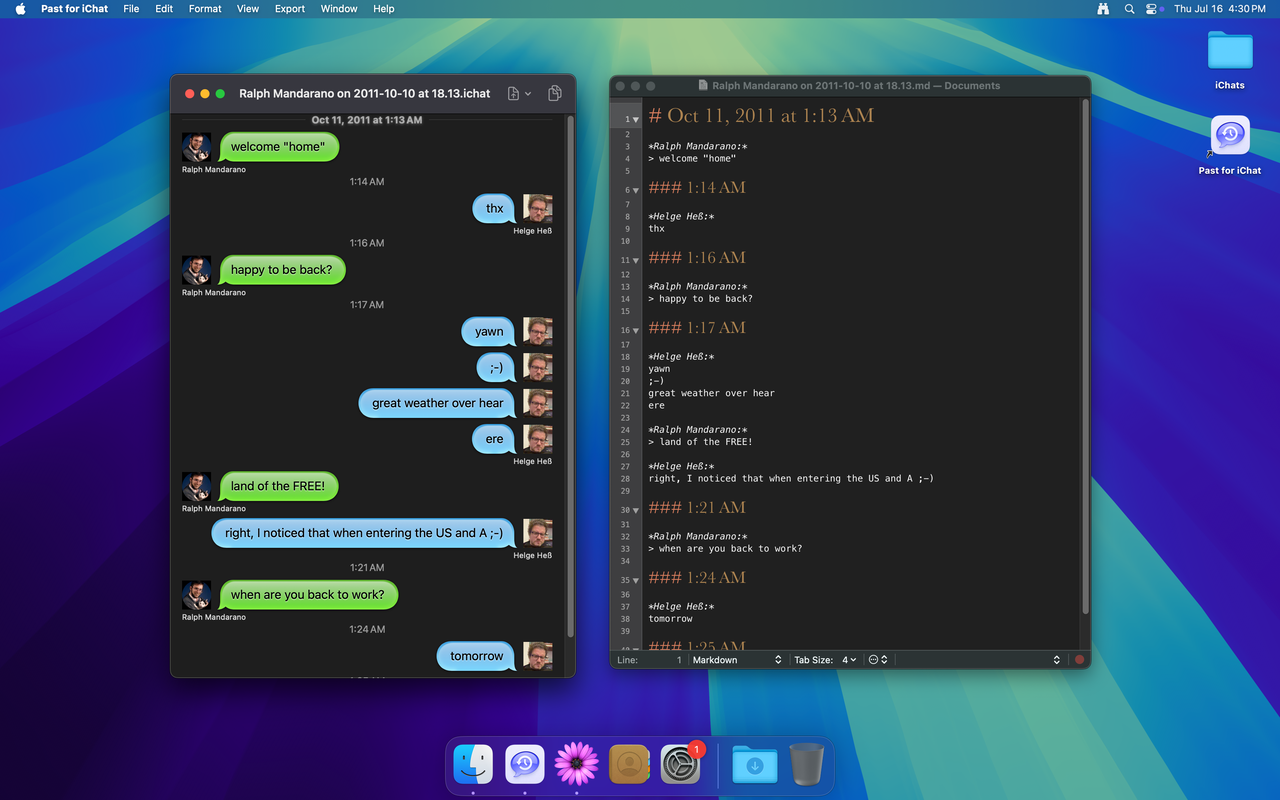Open Spotlight search from the menu bar
This screenshot has height=800, width=1280.
1129,9
